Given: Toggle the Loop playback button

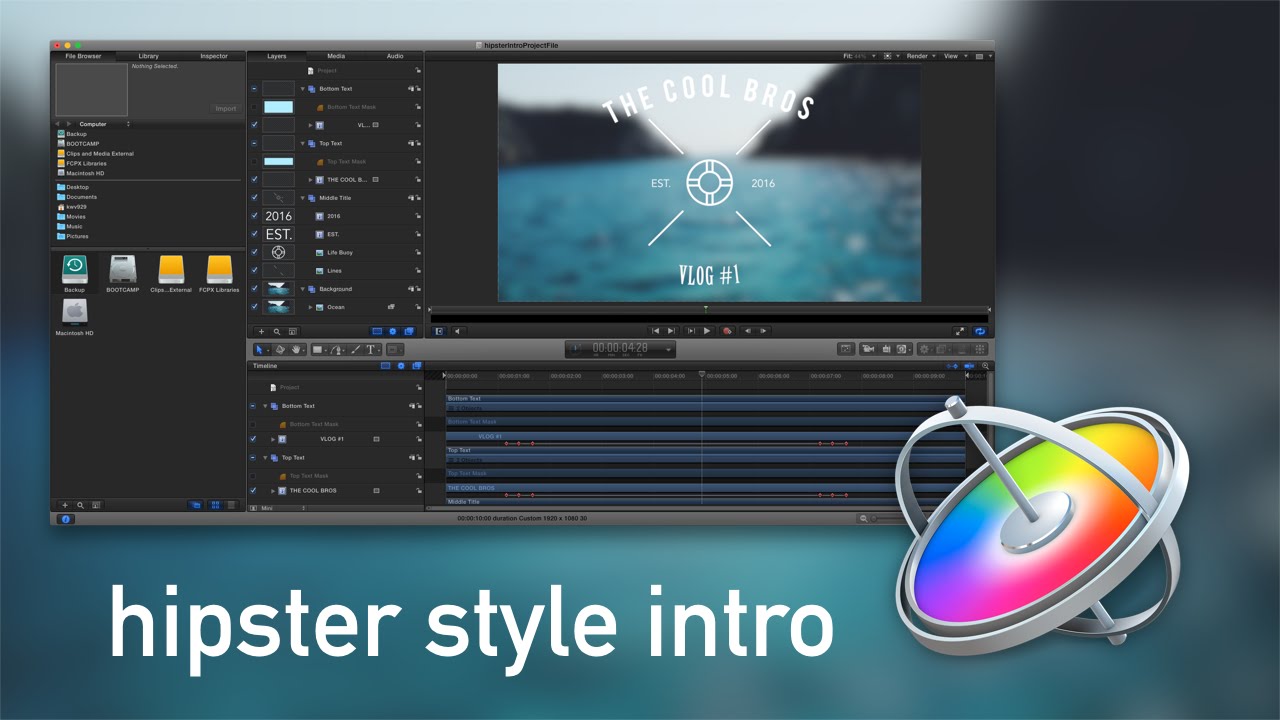Looking at the screenshot, I should tap(979, 330).
